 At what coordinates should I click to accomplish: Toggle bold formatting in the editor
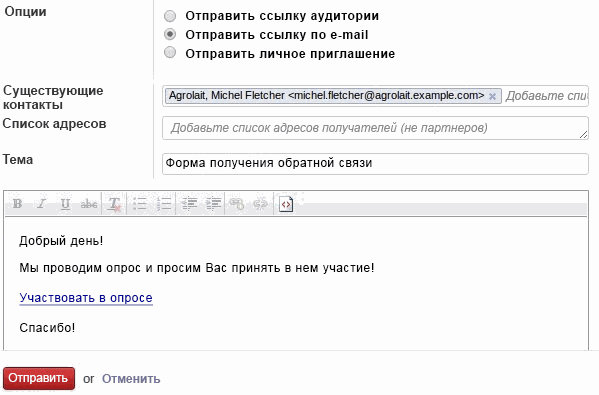(x=17, y=204)
